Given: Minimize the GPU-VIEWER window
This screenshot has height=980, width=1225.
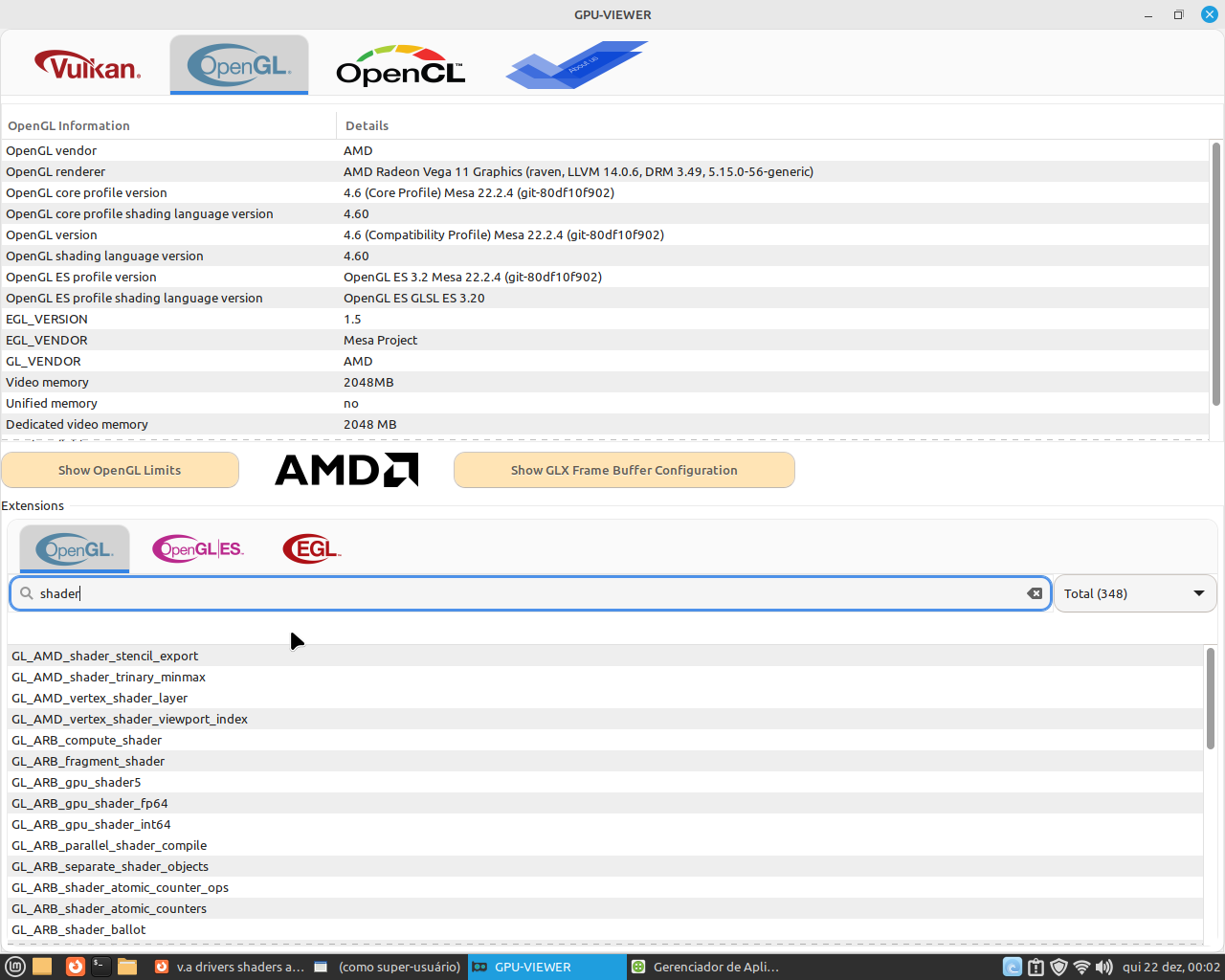Looking at the screenshot, I should 1148,14.
